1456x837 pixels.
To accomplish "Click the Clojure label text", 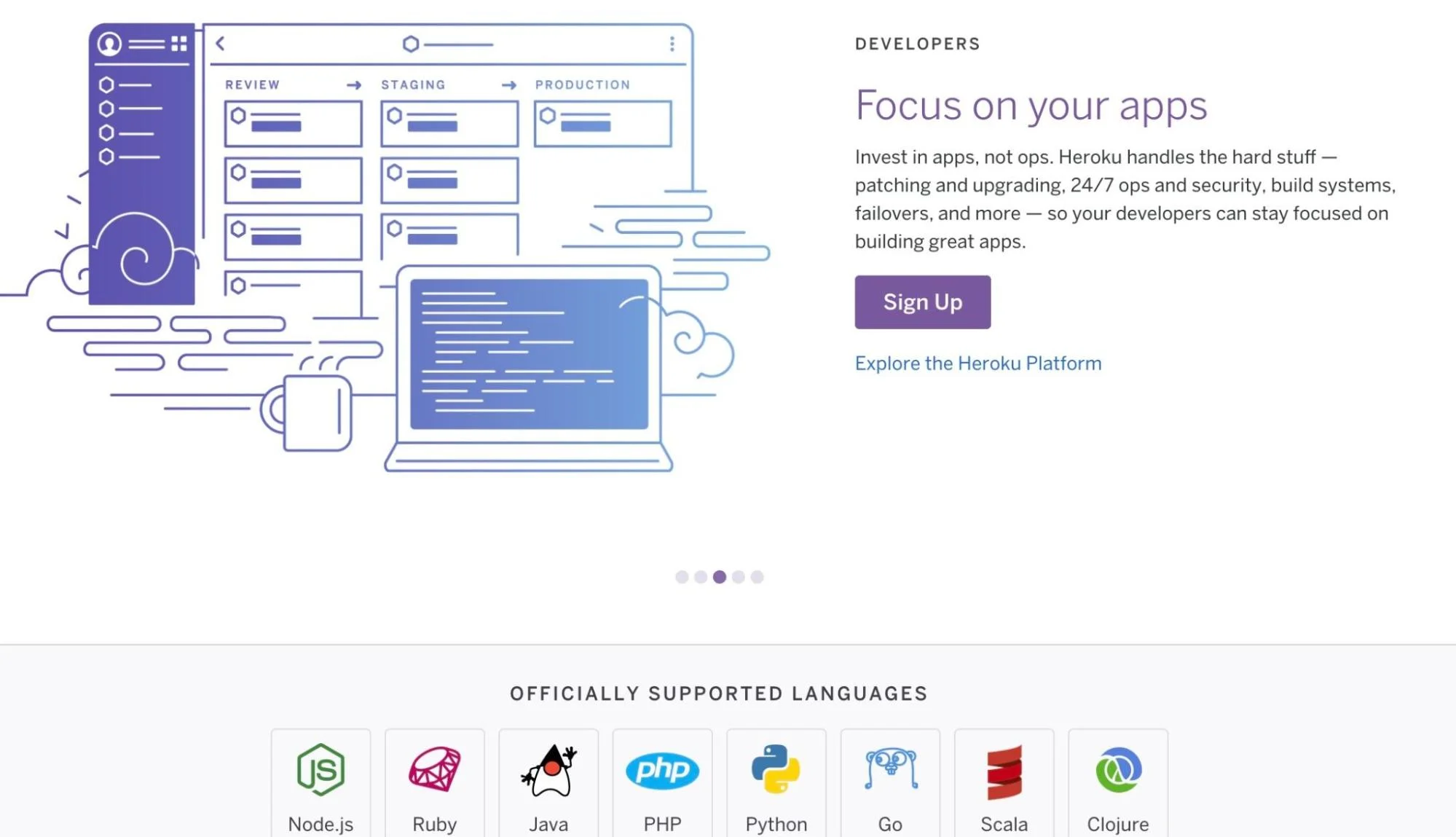I will [x=1118, y=824].
